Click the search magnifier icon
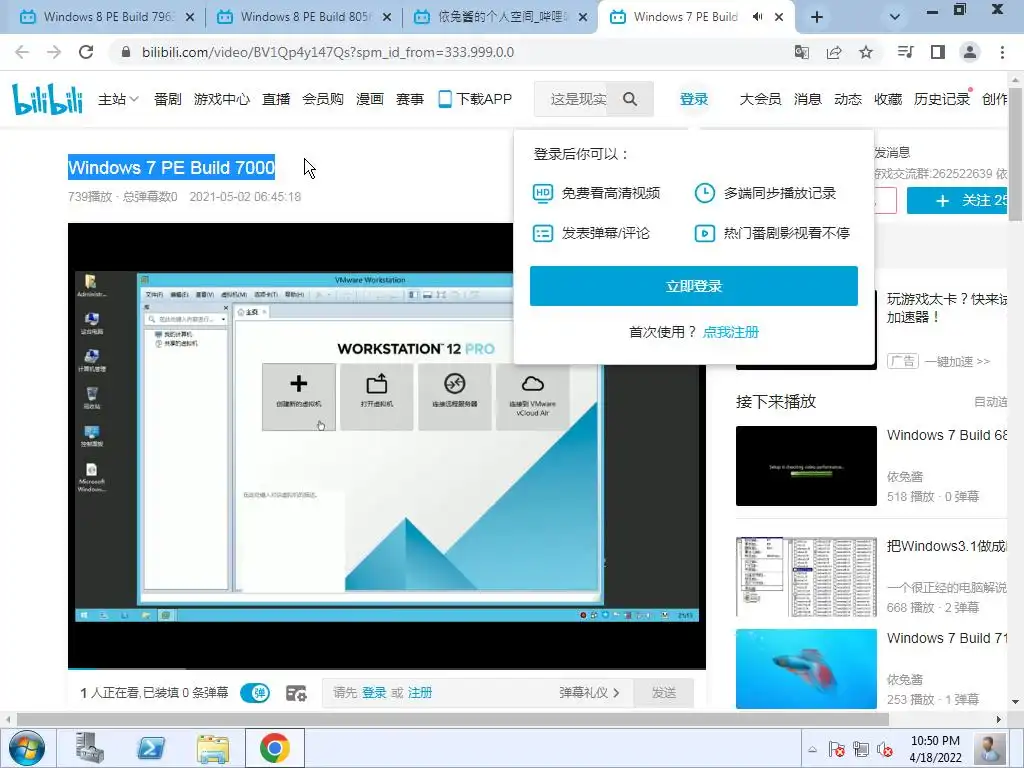This screenshot has height=768, width=1024. pyautogui.click(x=630, y=99)
